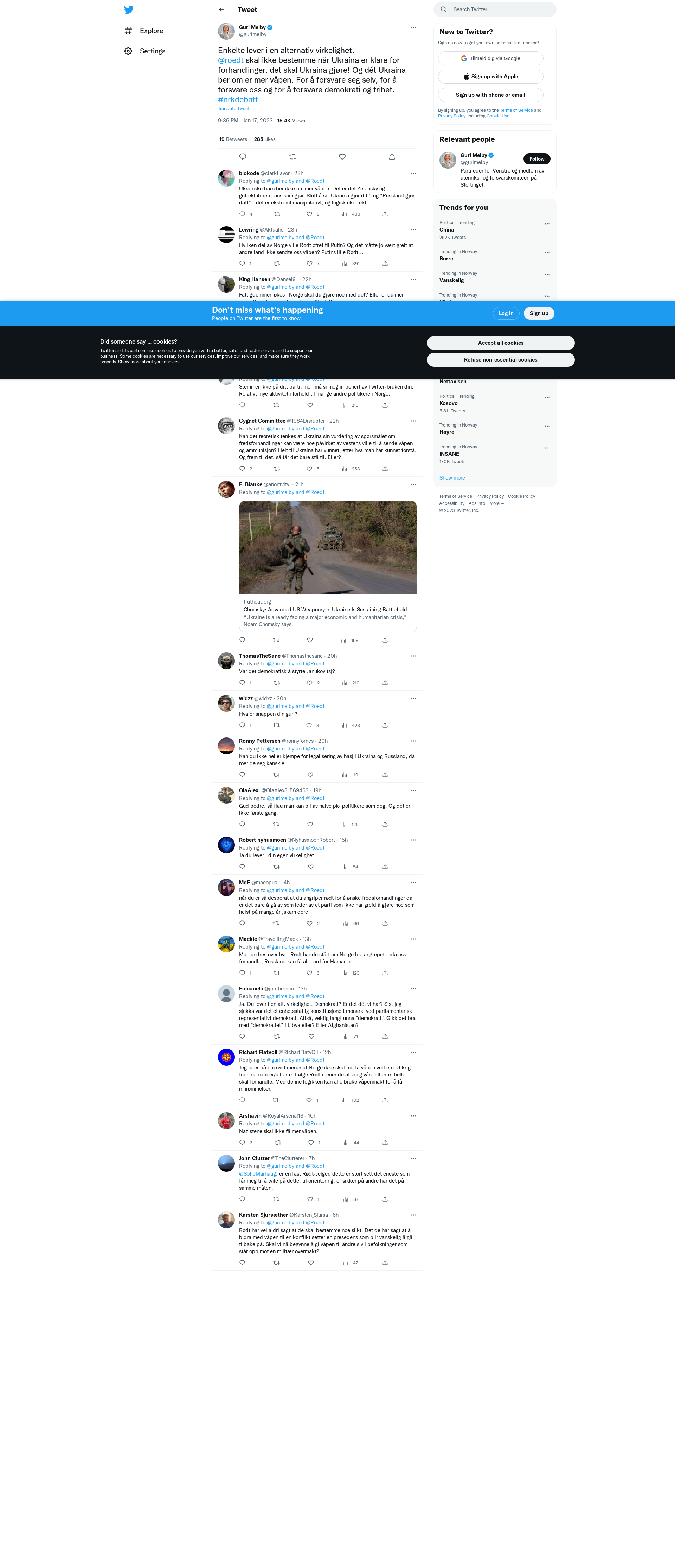
Task: Like Lewring's reply
Action: click(x=309, y=263)
